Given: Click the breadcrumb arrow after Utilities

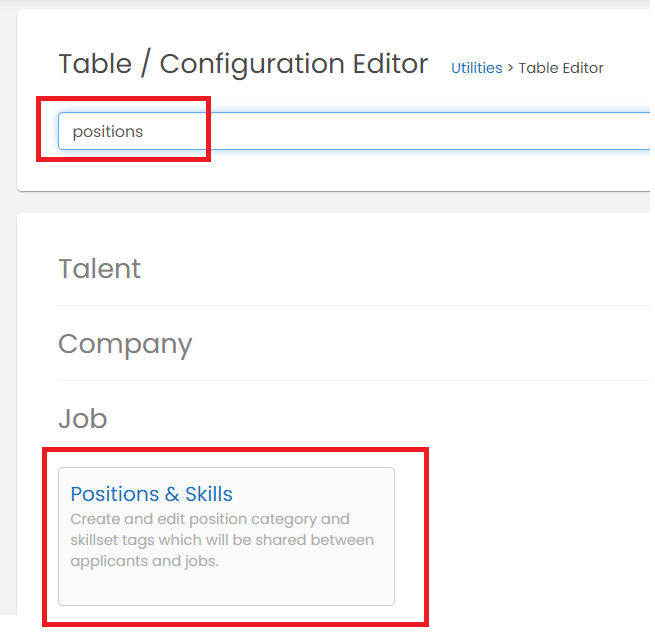Looking at the screenshot, I should (x=510, y=68).
